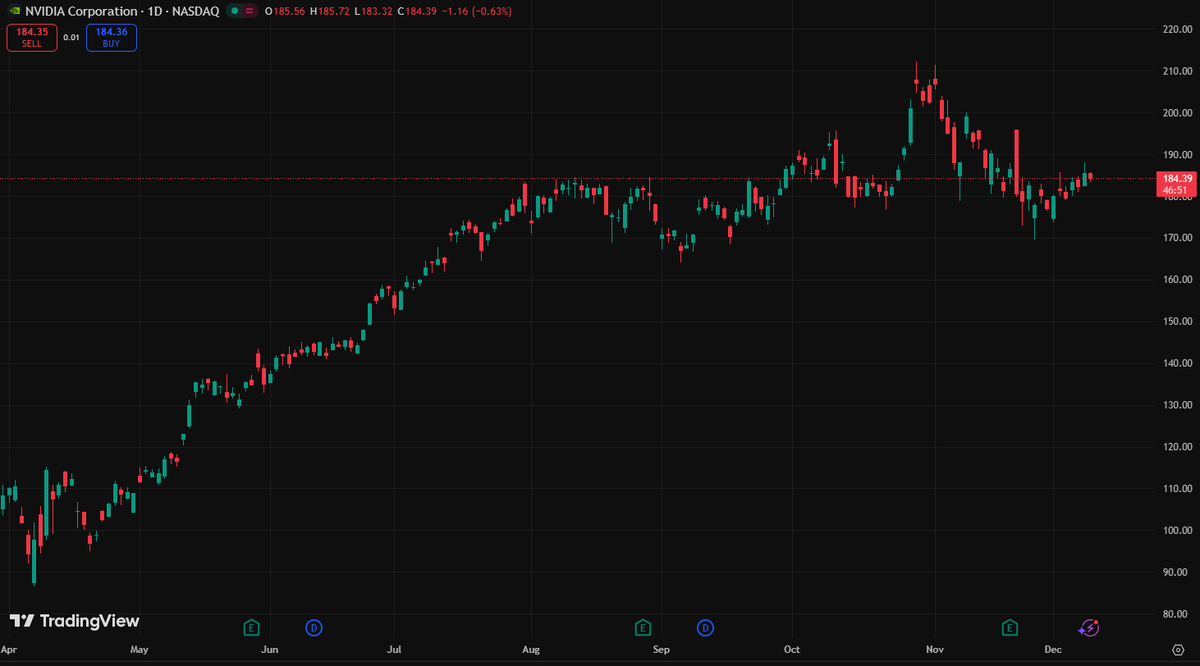
Task: Click the high value H185.72
Action: click(x=331, y=11)
